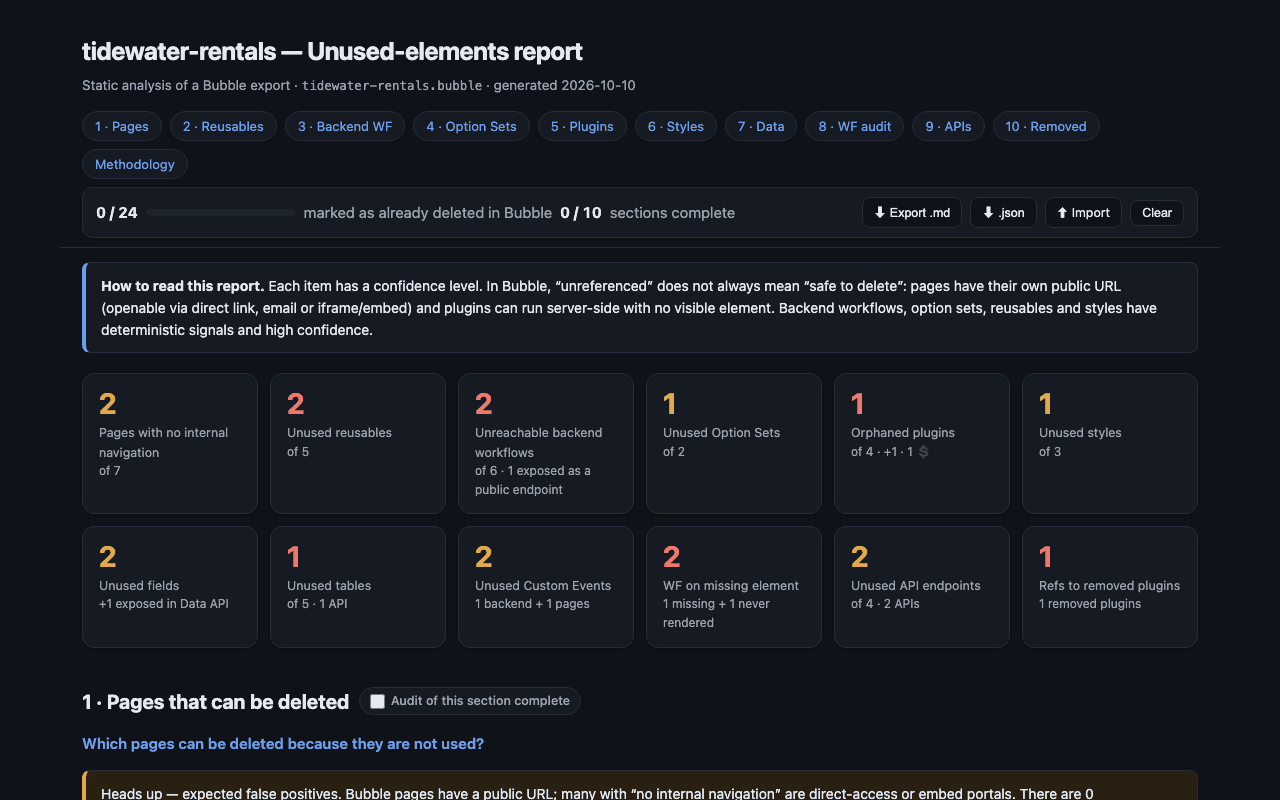Jump to '6 · Styles' section

coord(676,126)
